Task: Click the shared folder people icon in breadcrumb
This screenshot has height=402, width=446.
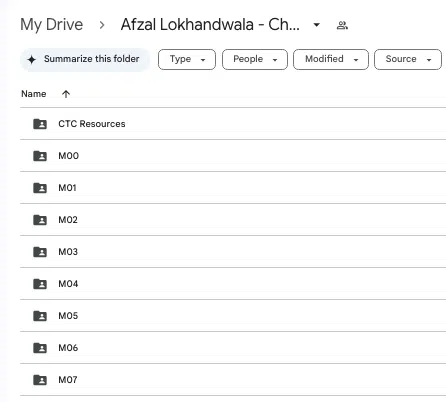Action: coord(342,25)
